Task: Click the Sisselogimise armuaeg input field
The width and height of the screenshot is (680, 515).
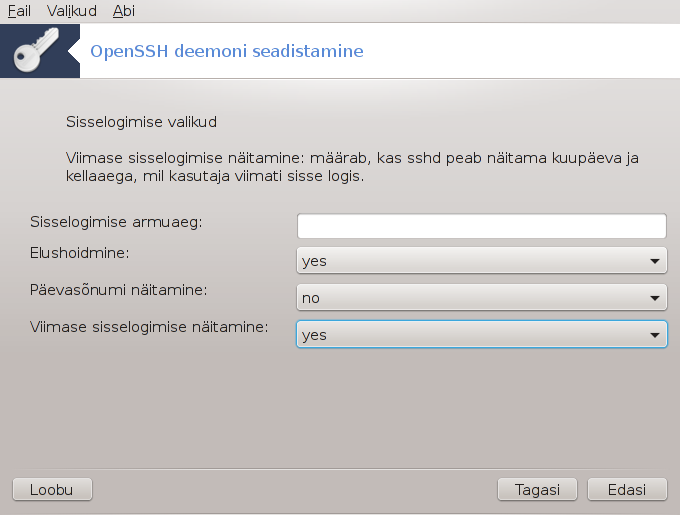Action: (x=481, y=226)
